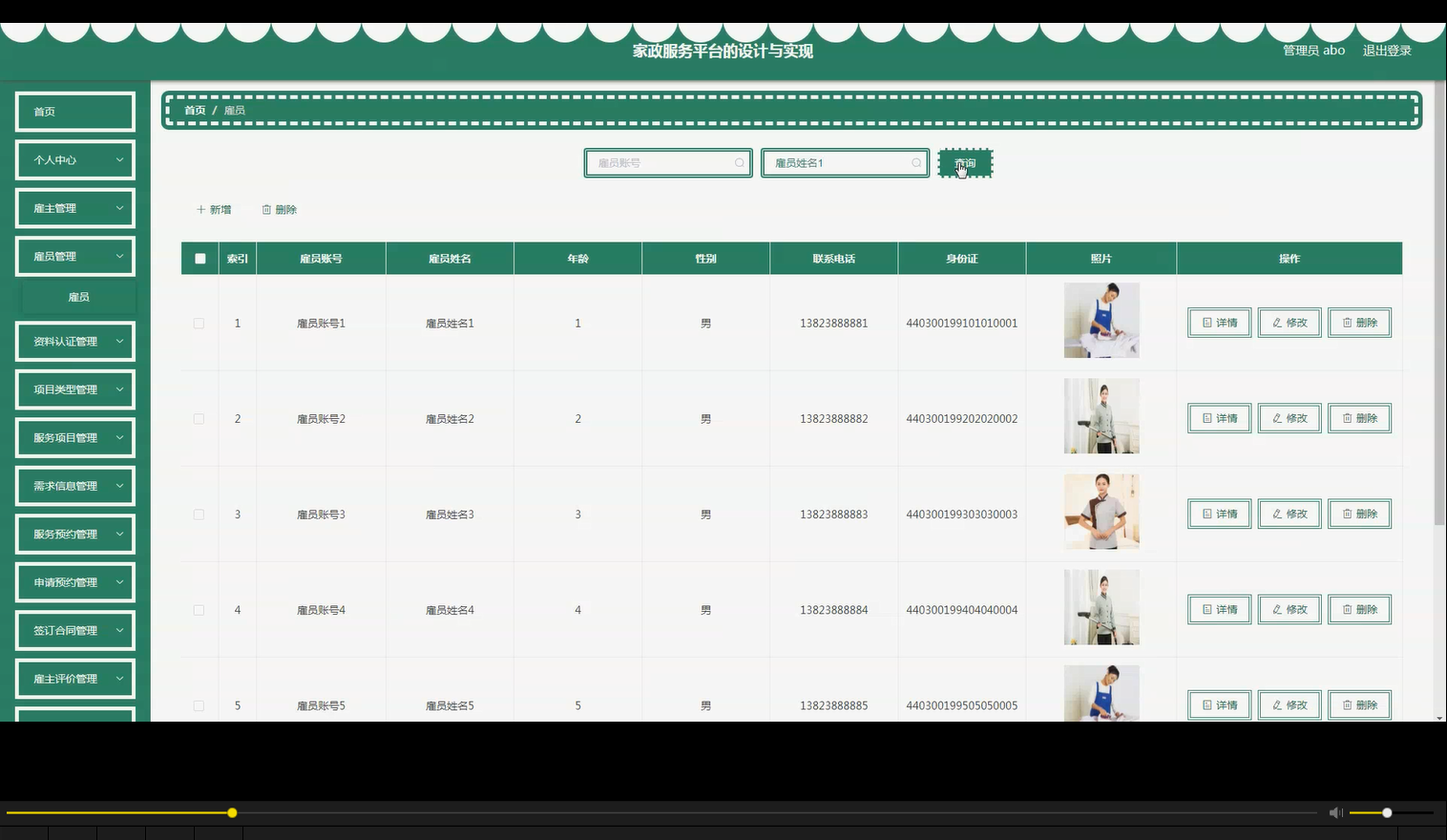Click the 管理员 abo account label
The height and width of the screenshot is (840, 1447).
(1313, 51)
